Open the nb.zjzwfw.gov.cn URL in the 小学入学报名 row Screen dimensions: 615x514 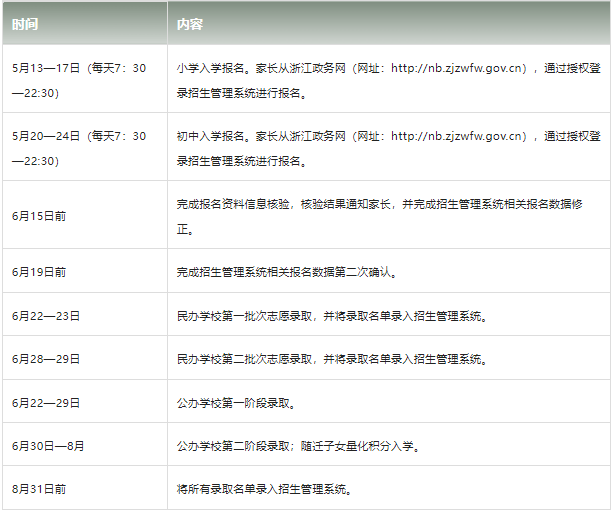click(458, 68)
